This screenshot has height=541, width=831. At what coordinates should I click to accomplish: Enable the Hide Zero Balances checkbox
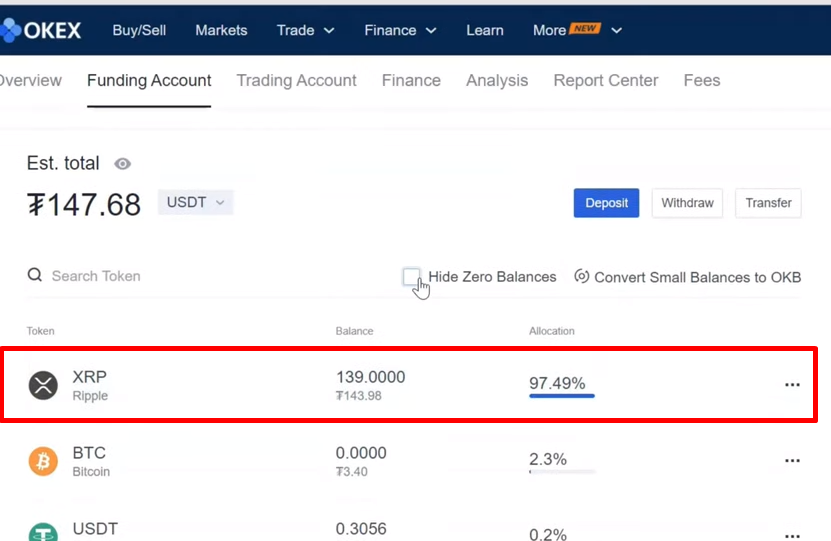pos(411,276)
